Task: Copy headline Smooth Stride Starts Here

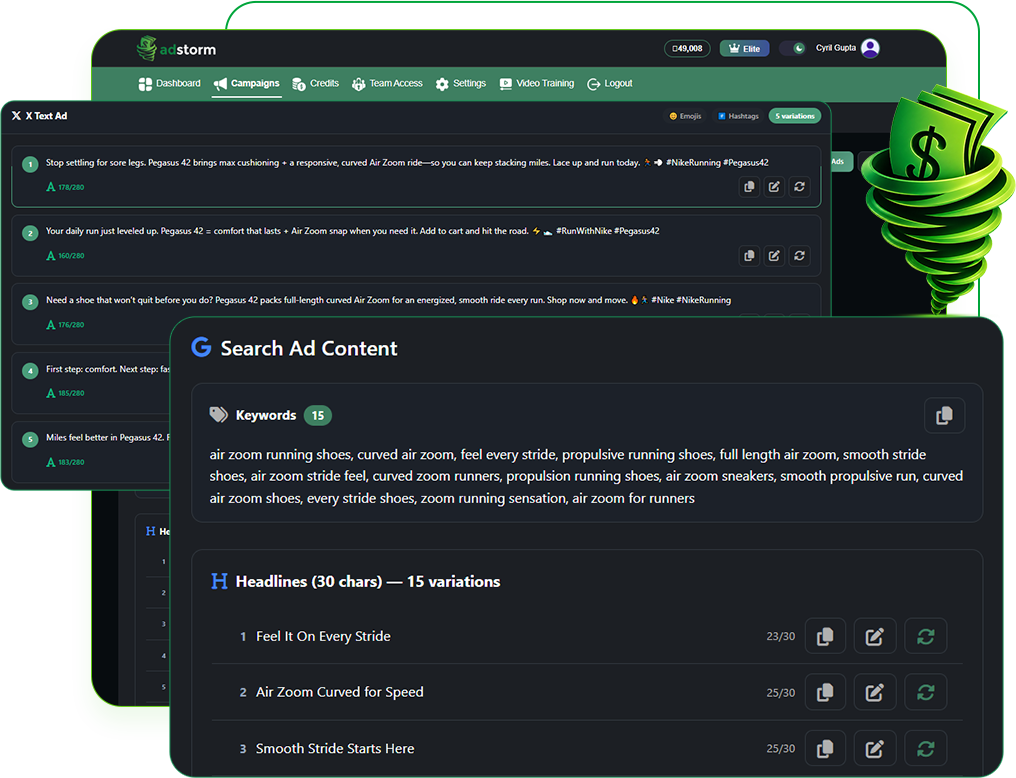Action: [x=825, y=749]
